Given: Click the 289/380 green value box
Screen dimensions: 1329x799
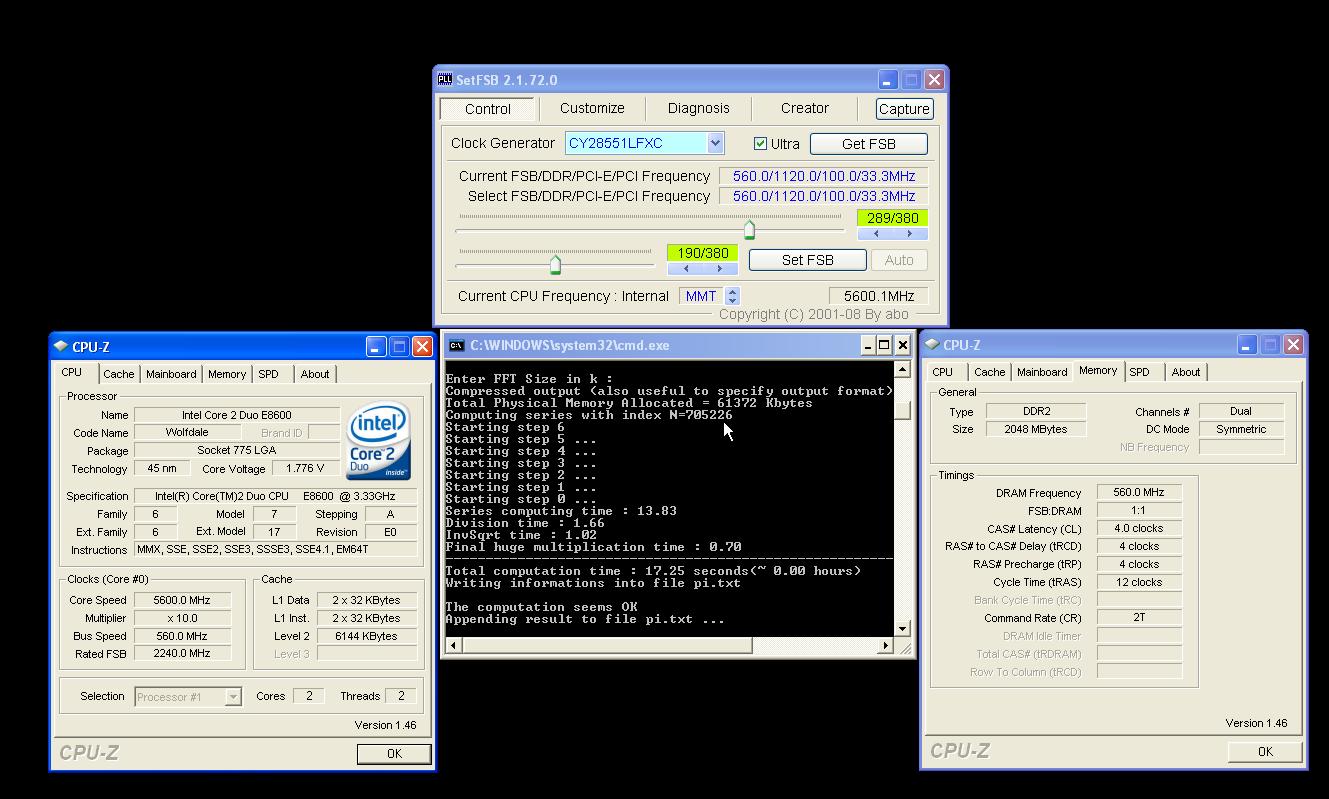Looking at the screenshot, I should 893,218.
